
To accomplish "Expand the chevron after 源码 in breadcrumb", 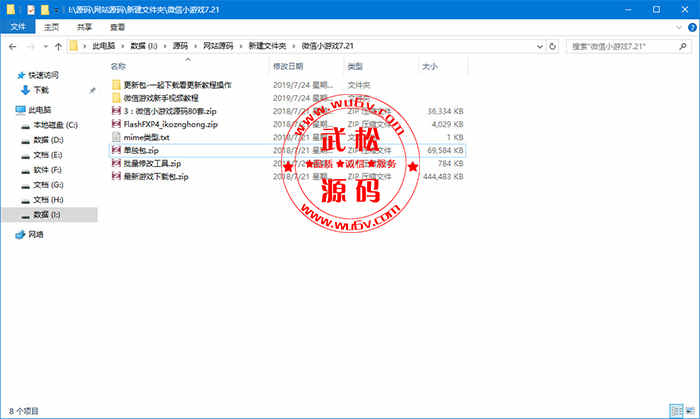I will point(196,46).
